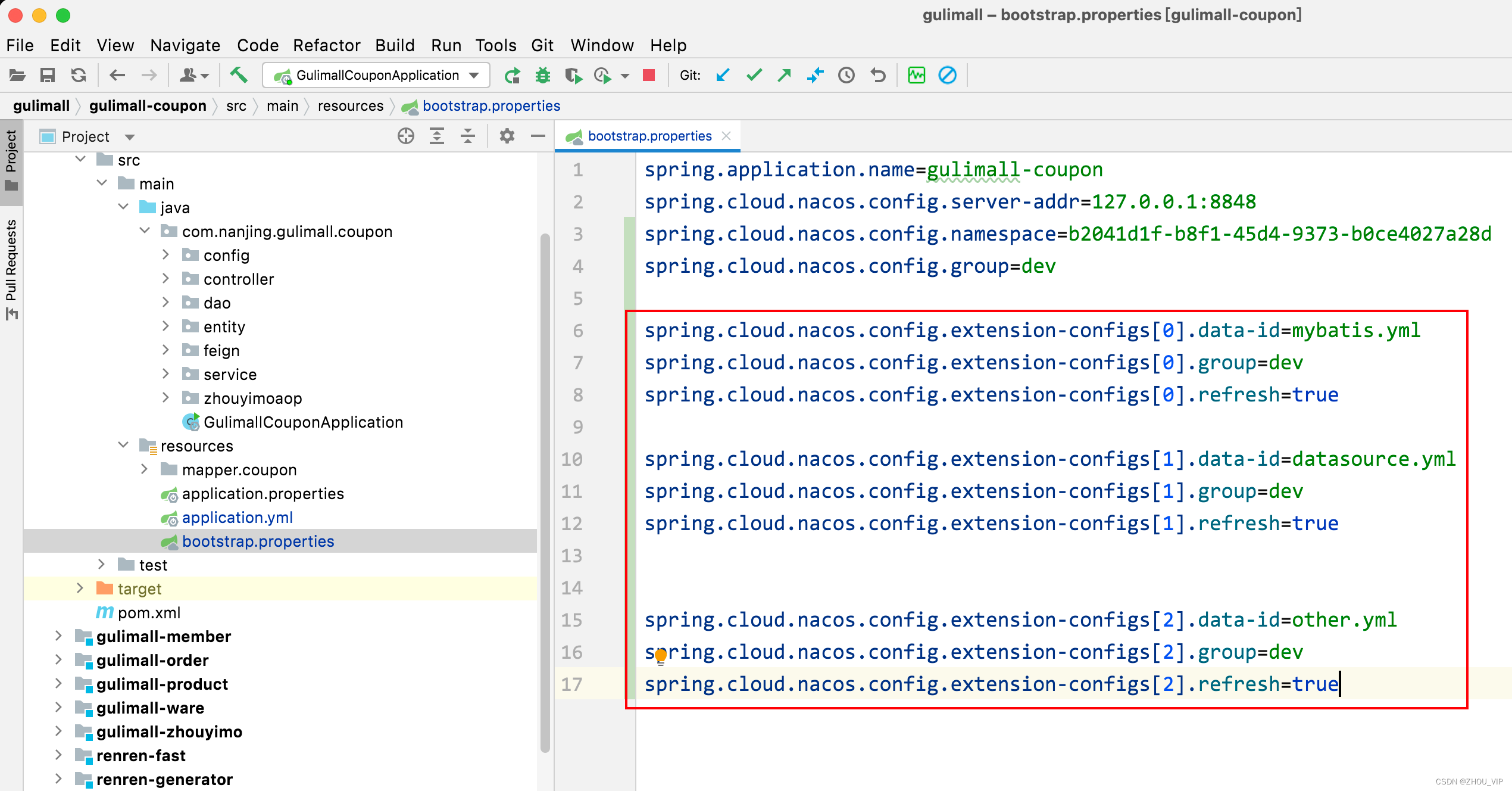Viewport: 1512px width, 791px height.
Task: Build project with the hammer icon
Action: [239, 75]
